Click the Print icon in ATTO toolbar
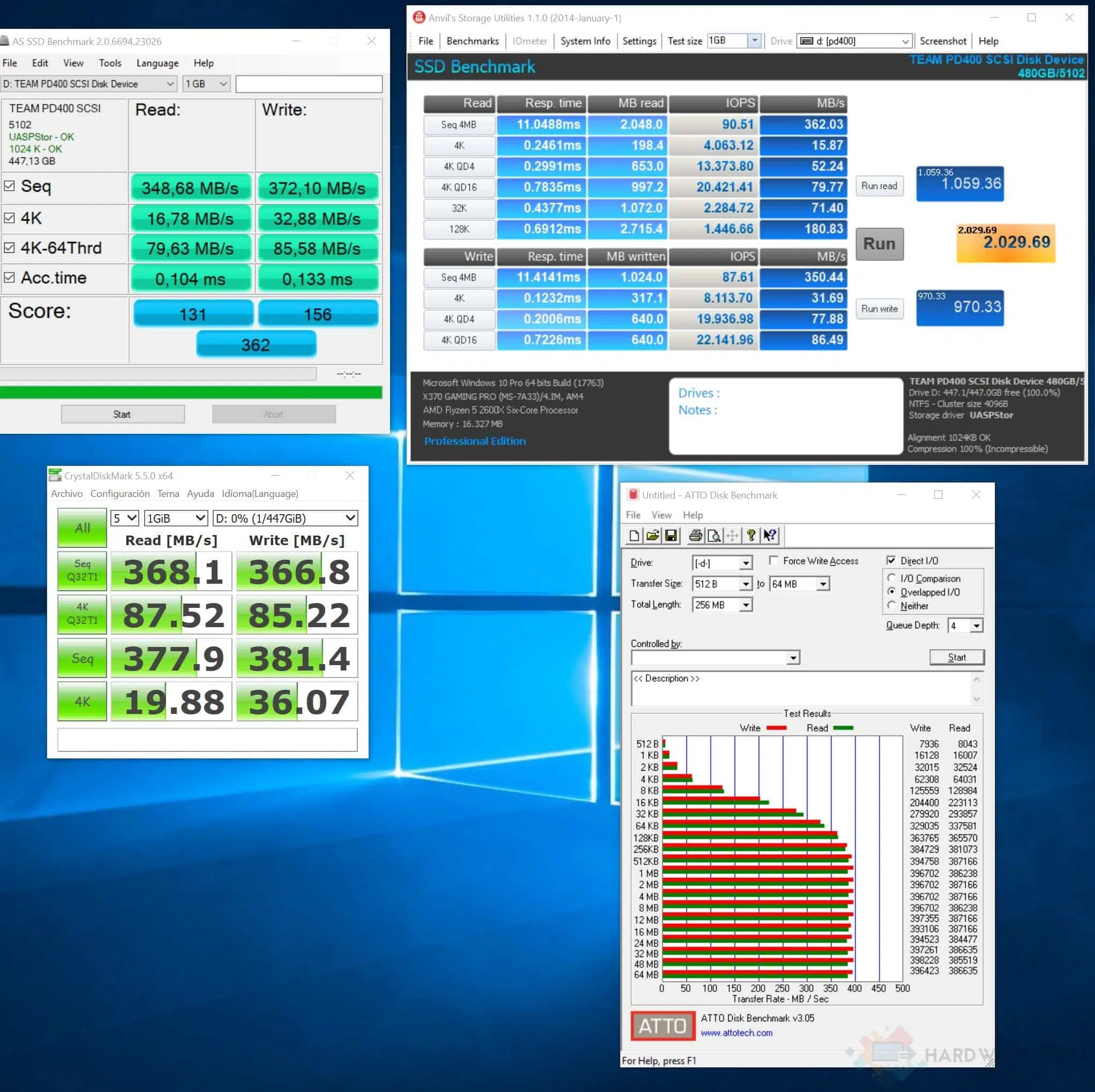1095x1092 pixels. click(x=695, y=536)
